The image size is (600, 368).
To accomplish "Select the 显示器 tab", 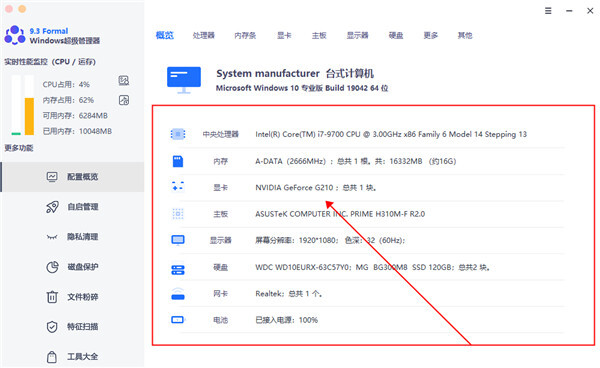I will coord(357,36).
